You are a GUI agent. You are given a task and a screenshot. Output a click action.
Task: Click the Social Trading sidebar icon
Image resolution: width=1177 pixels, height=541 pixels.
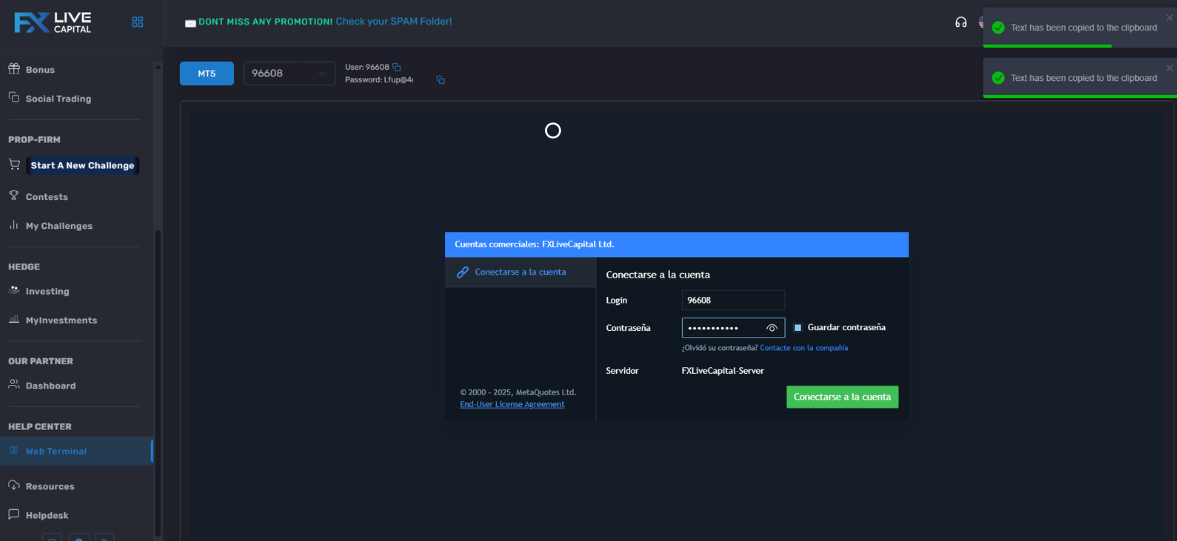point(14,98)
